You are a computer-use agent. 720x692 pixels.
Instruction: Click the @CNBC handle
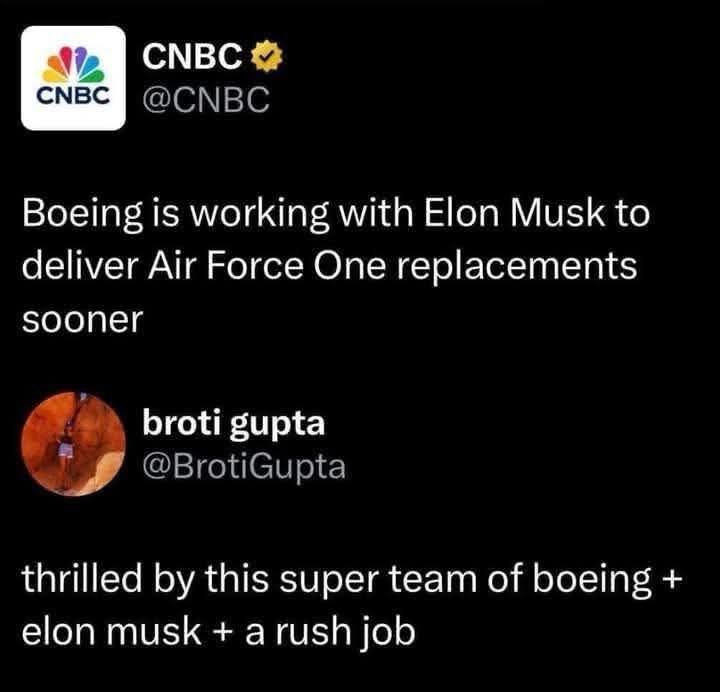coord(207,100)
